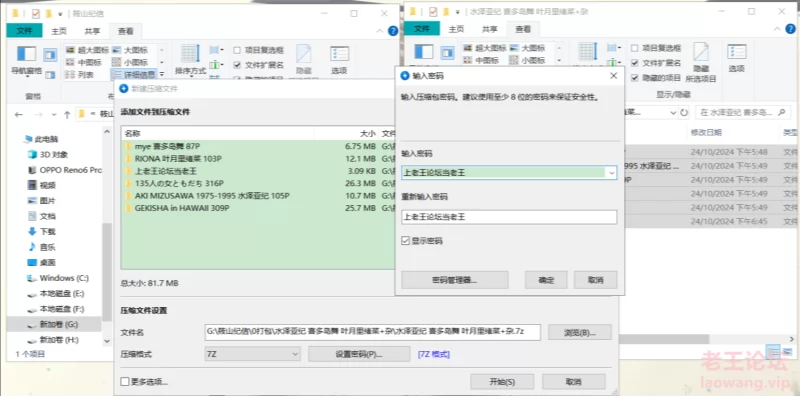
Task: Go up one folder in 筱山纪信 window
Action: tap(67, 114)
